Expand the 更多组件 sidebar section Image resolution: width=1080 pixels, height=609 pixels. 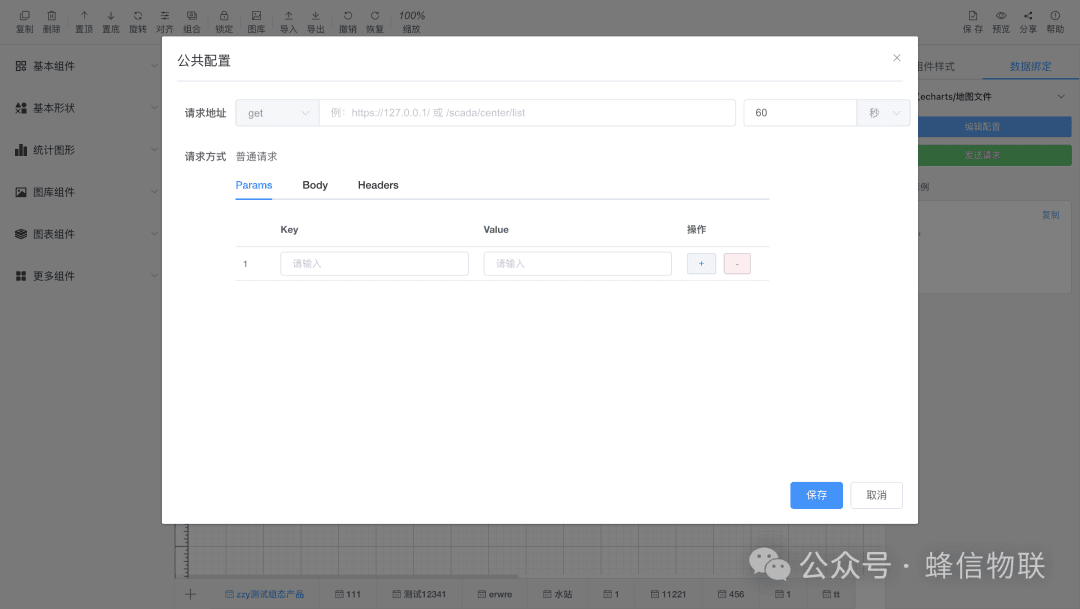(87, 276)
